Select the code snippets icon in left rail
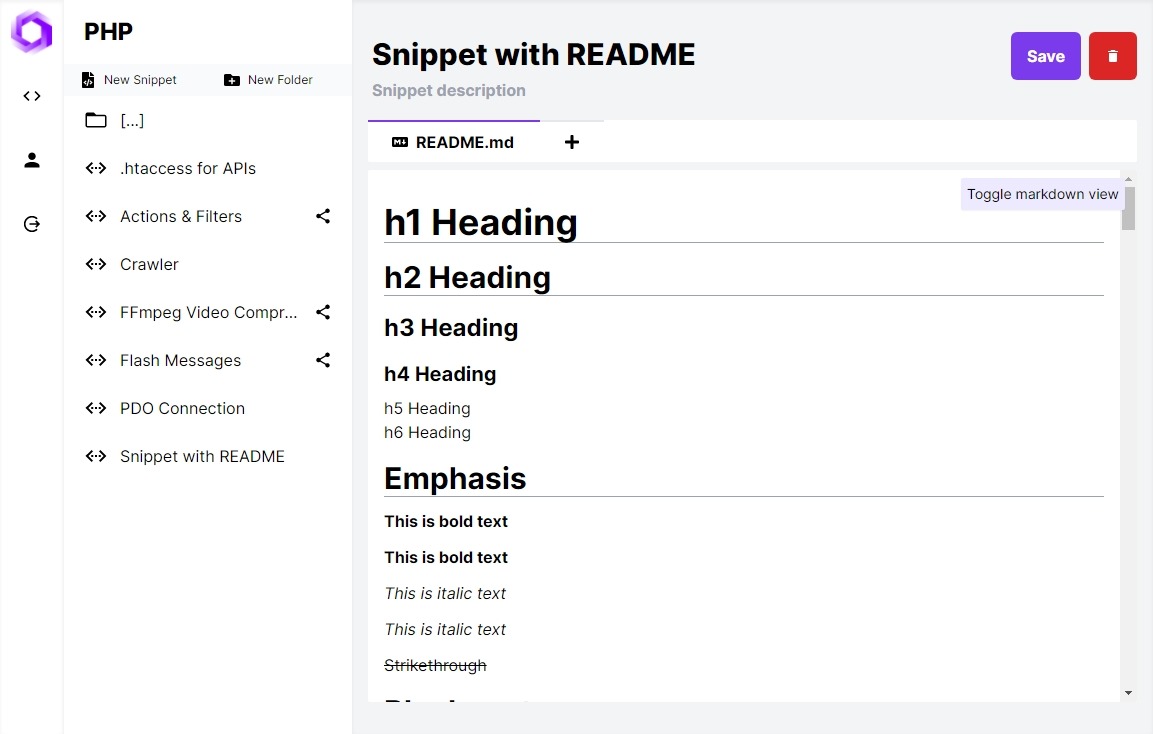The image size is (1153, 734). coord(31,95)
